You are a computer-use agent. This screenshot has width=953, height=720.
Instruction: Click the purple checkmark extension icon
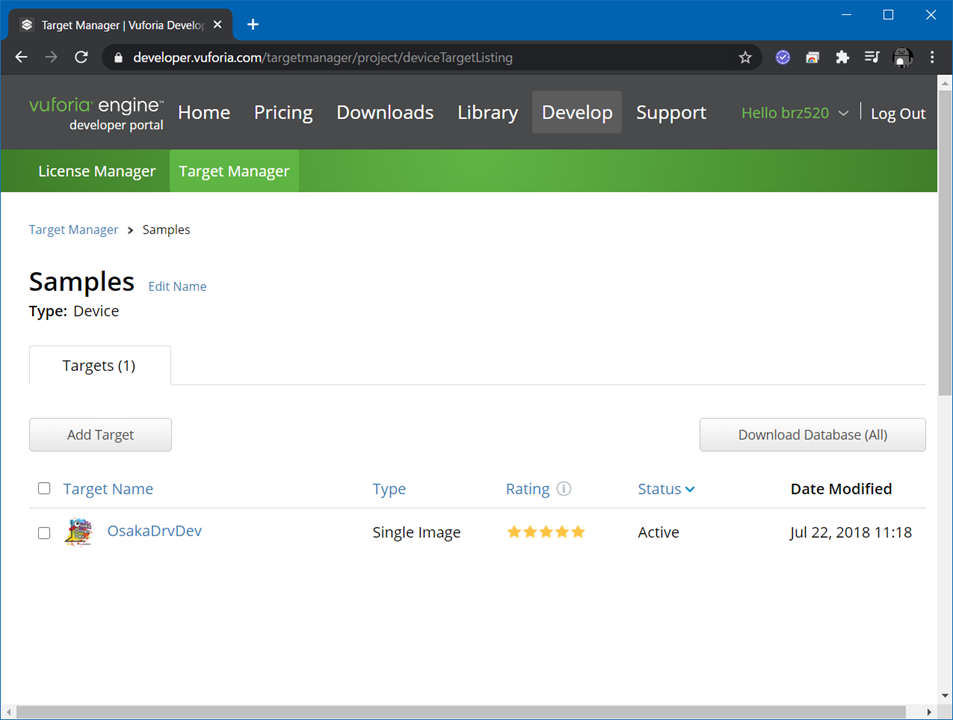783,57
